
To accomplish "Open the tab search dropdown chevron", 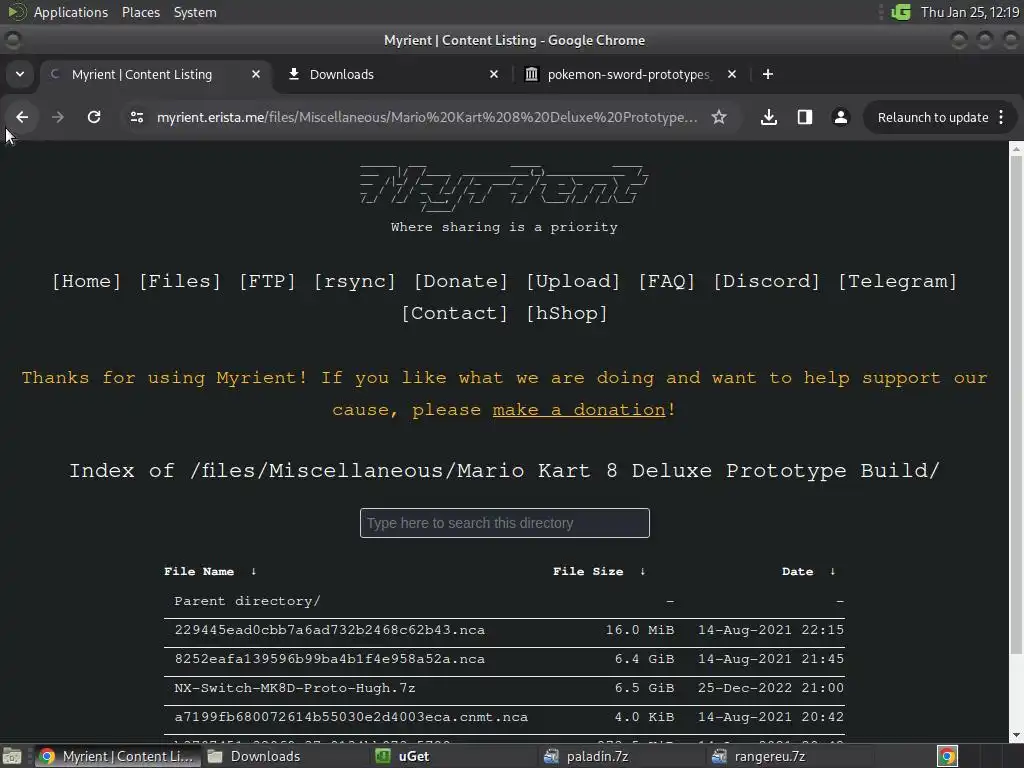I will tap(20, 74).
